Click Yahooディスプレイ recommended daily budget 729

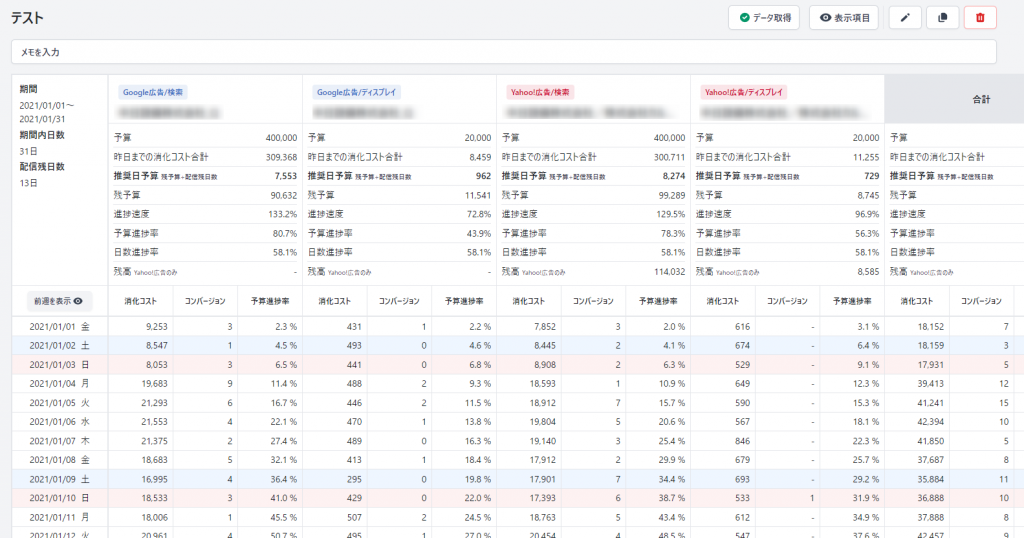[x=872, y=176]
